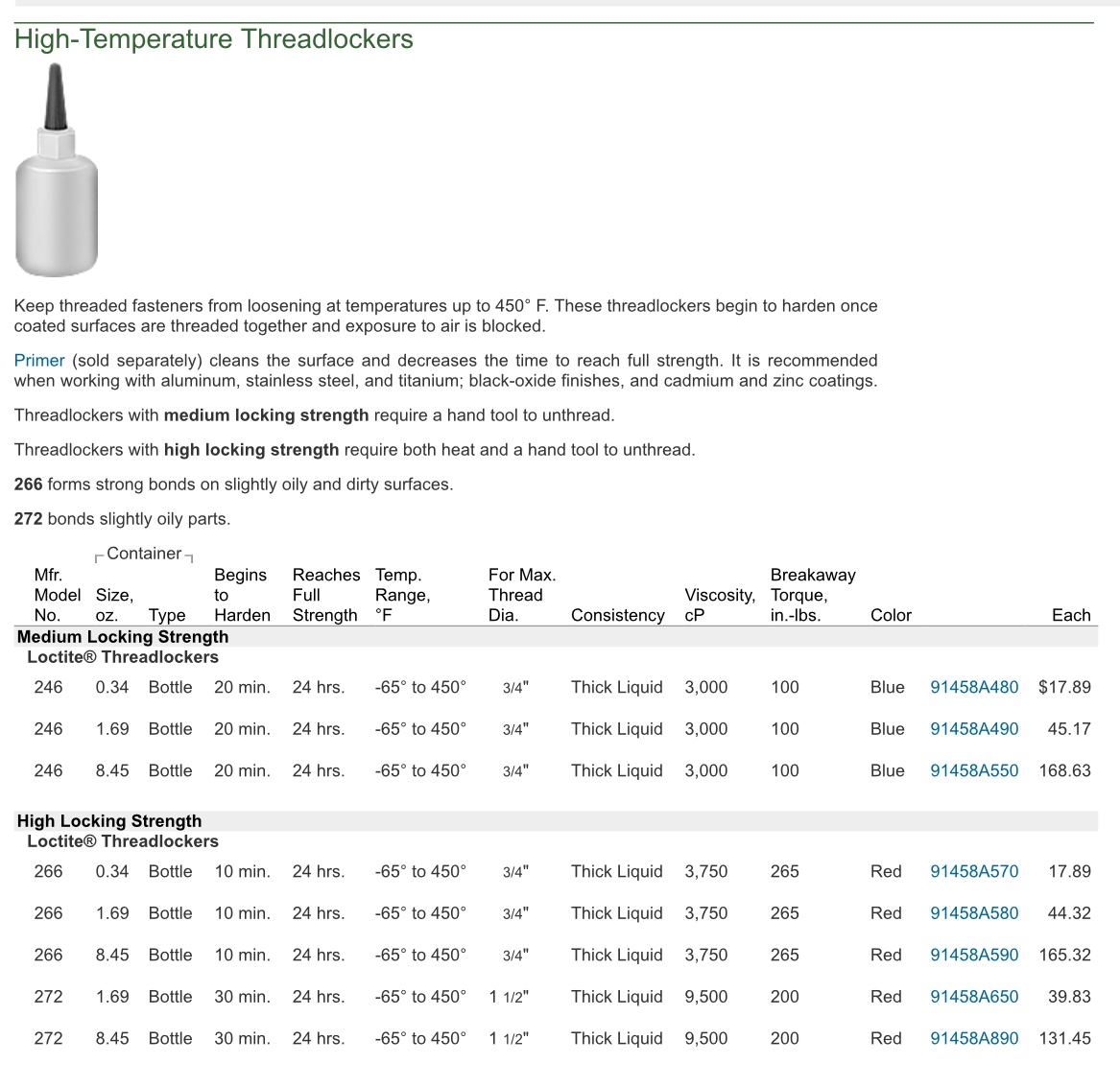Click the Blue color in 91458A490 row
The image size is (1120, 1087).
(x=887, y=728)
